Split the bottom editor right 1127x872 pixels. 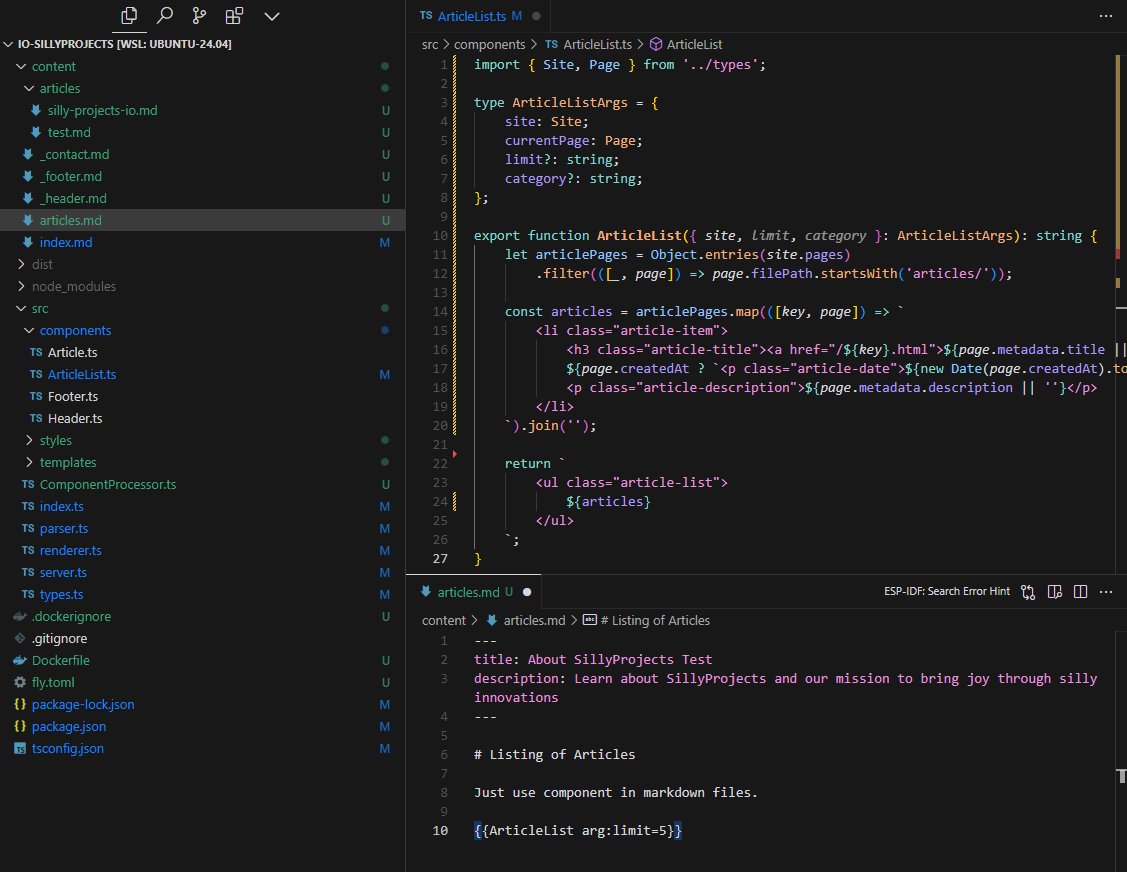1080,592
